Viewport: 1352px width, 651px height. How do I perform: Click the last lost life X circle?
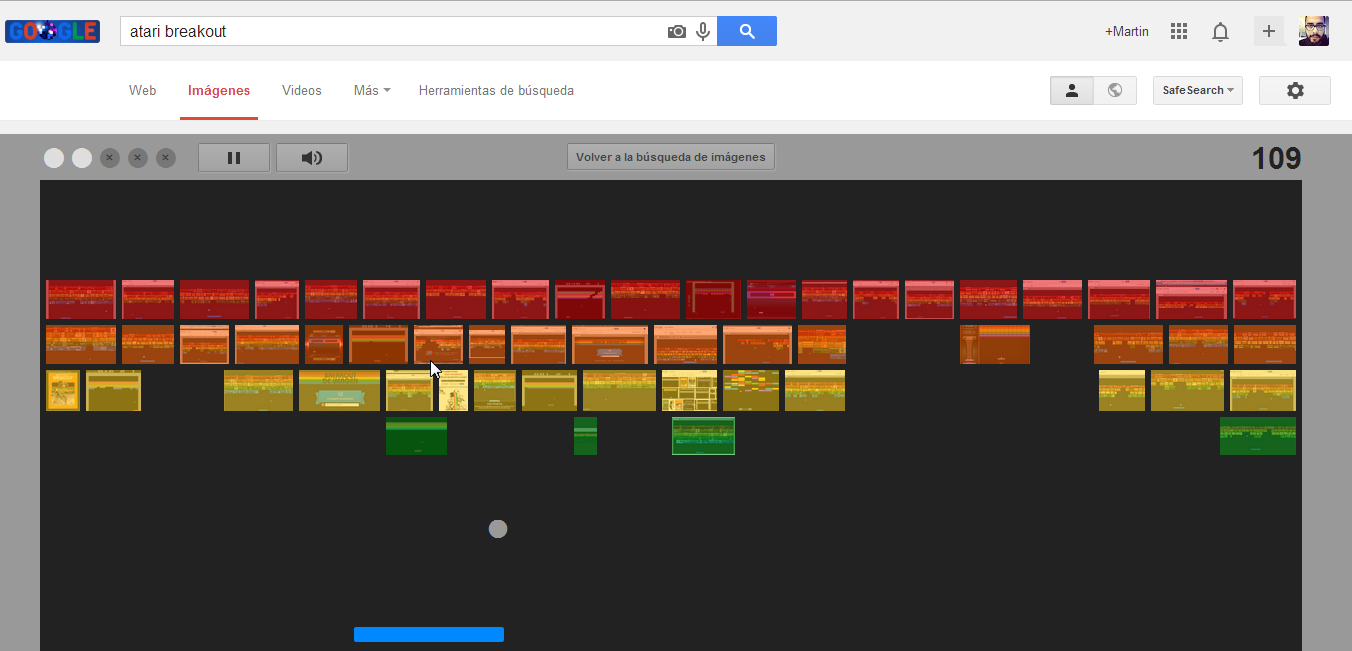pos(166,158)
